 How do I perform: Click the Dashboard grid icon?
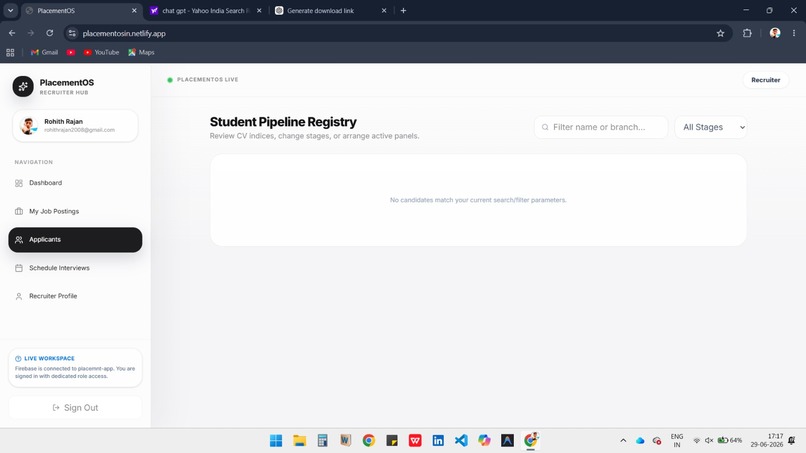tap(19, 183)
